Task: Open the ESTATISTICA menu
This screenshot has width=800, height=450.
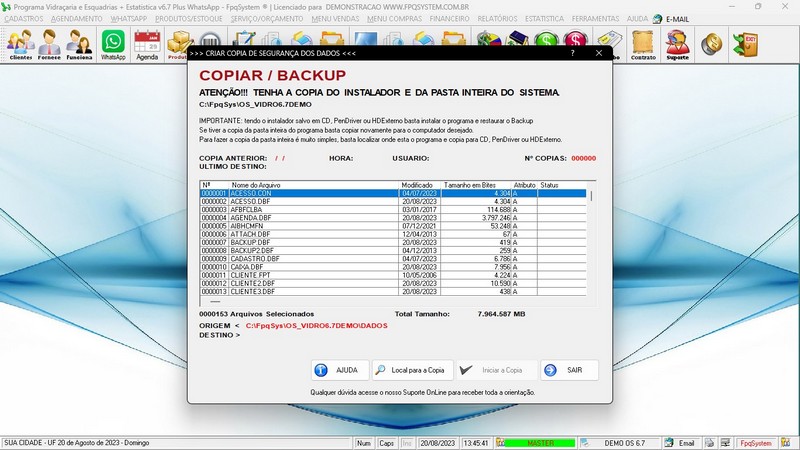Action: [x=544, y=19]
